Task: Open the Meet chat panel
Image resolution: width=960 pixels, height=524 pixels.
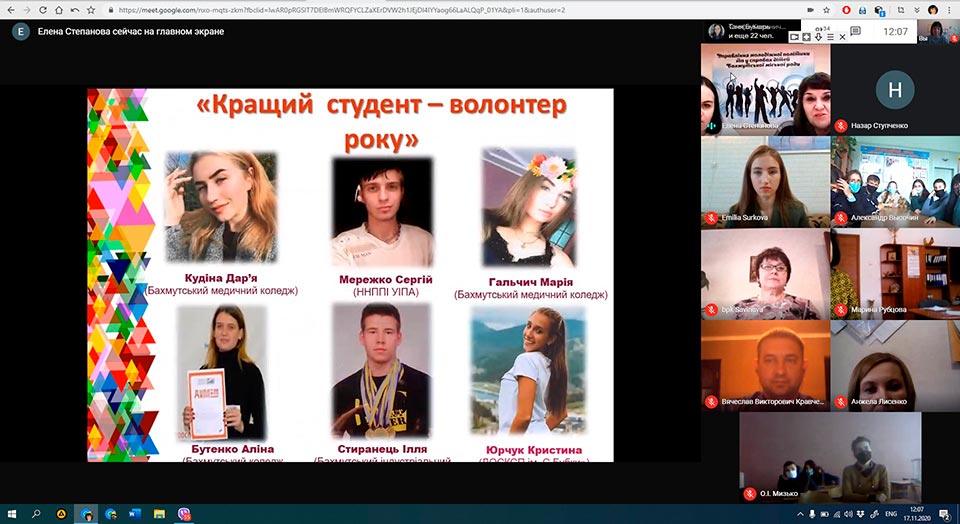Action: pyautogui.click(x=855, y=31)
